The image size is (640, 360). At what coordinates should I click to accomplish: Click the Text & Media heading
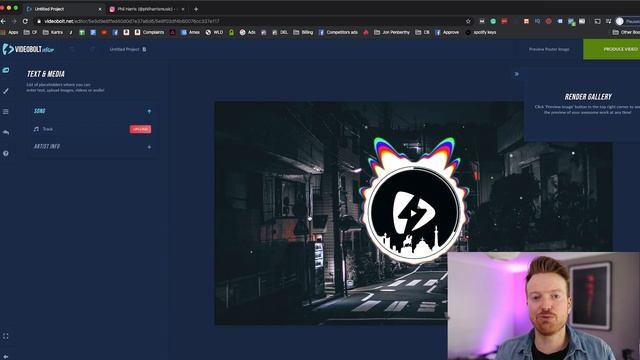tap(46, 74)
